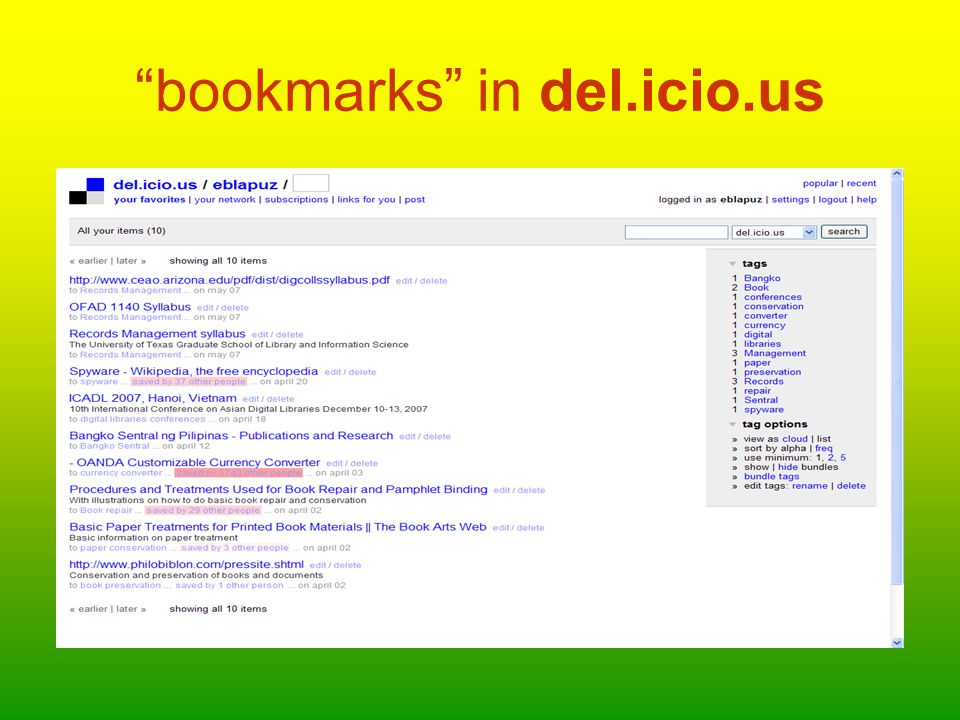Viewport: 960px width, 720px height.
Task: Hide tag bundles
Action: coord(787,467)
